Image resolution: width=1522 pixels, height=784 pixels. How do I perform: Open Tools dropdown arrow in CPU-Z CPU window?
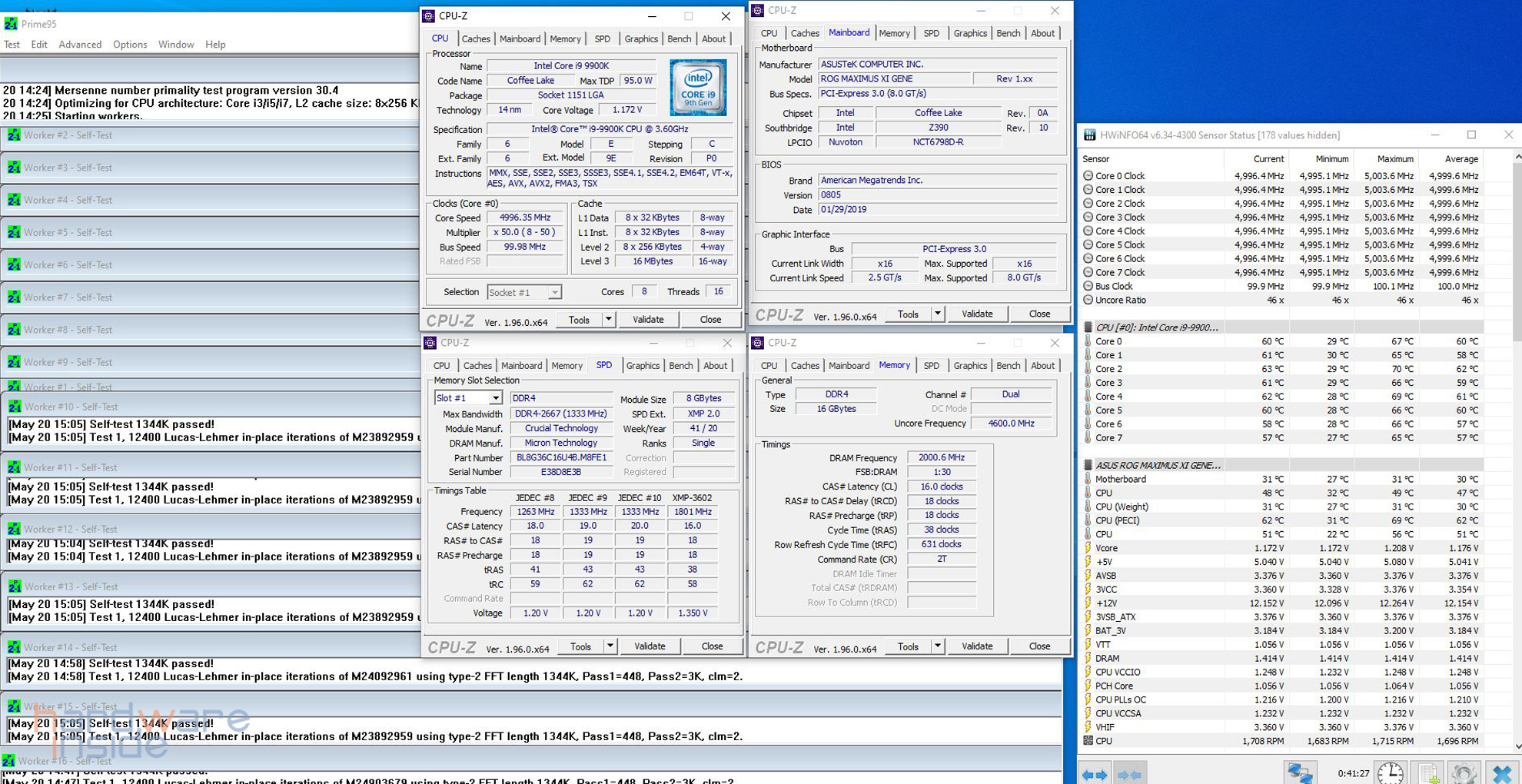pos(608,319)
